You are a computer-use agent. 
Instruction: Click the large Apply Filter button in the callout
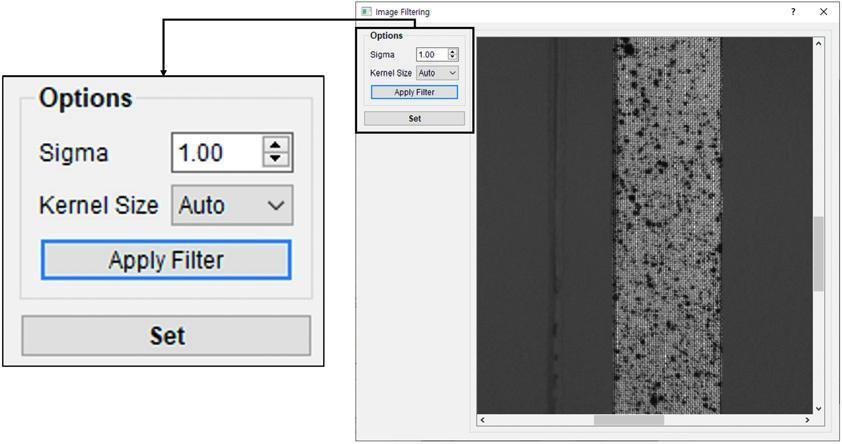coord(166,260)
